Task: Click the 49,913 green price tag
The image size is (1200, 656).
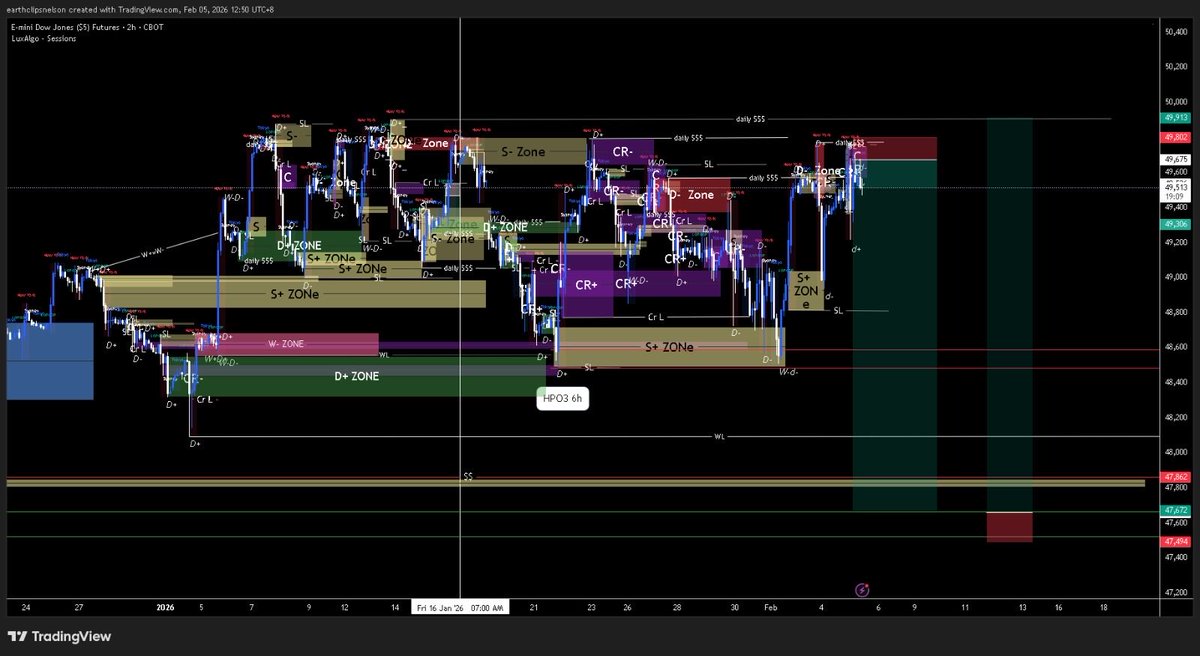Action: [x=1175, y=118]
